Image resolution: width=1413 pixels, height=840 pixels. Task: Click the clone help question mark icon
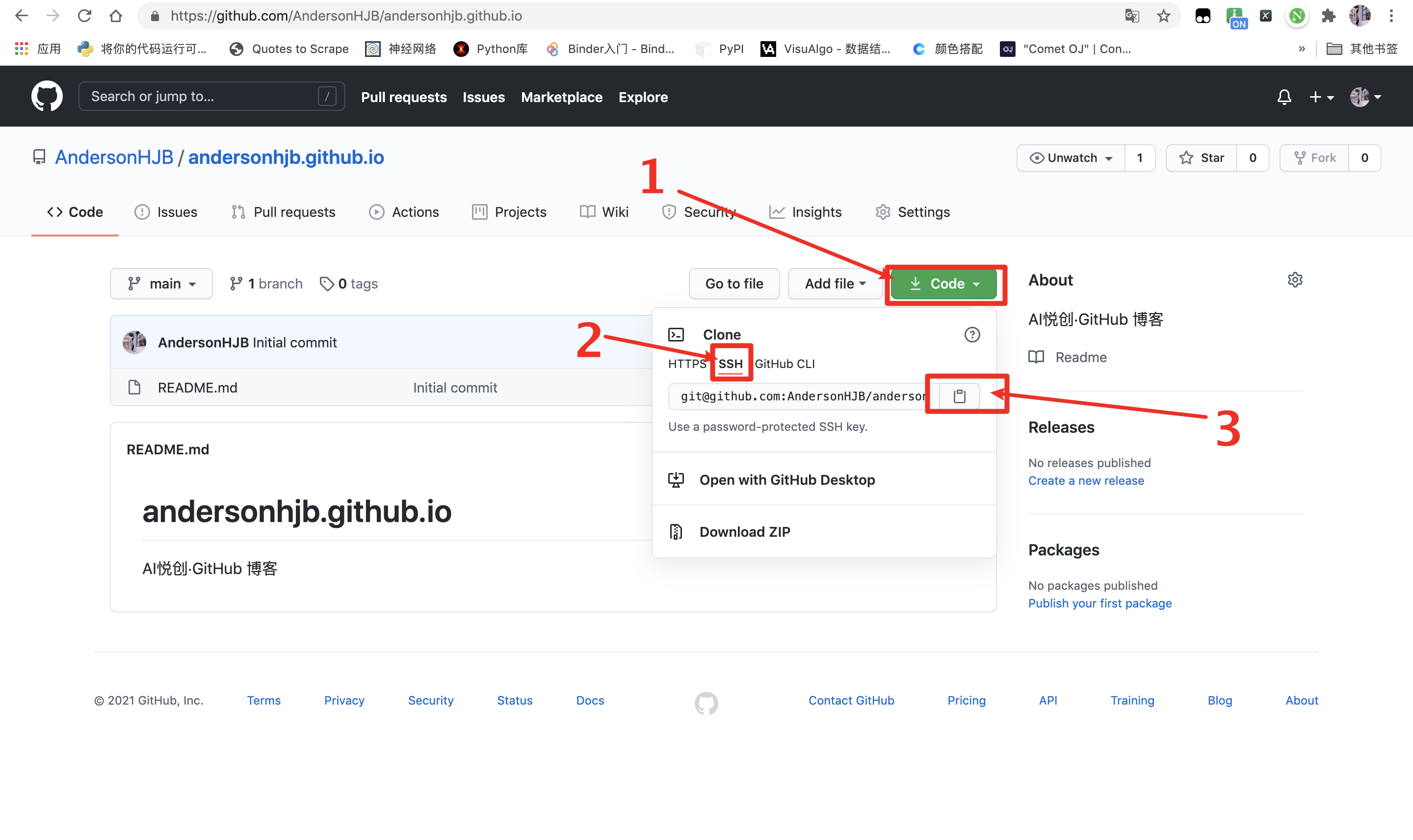pyautogui.click(x=971, y=335)
